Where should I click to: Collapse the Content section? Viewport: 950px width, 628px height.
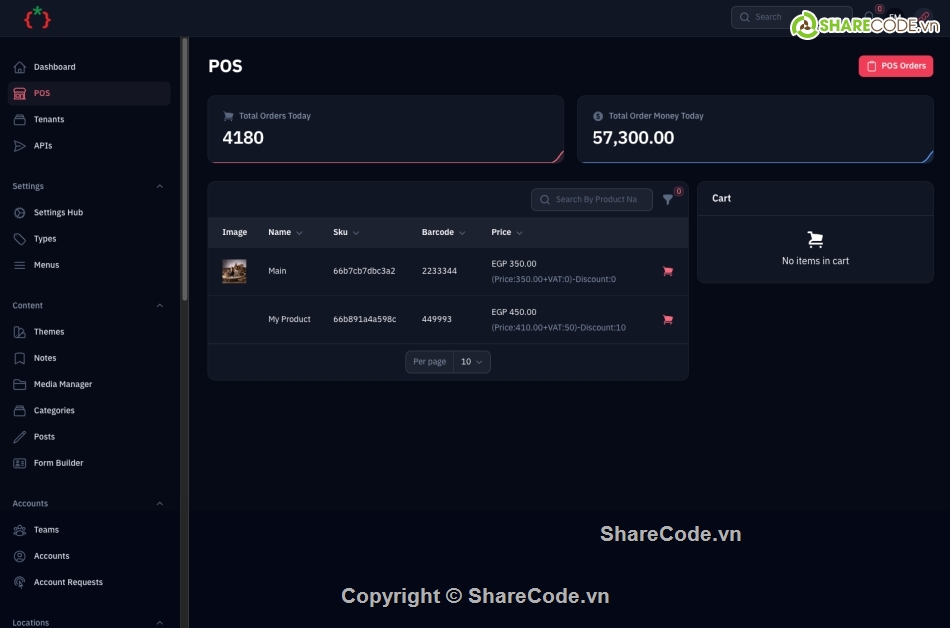[160, 305]
